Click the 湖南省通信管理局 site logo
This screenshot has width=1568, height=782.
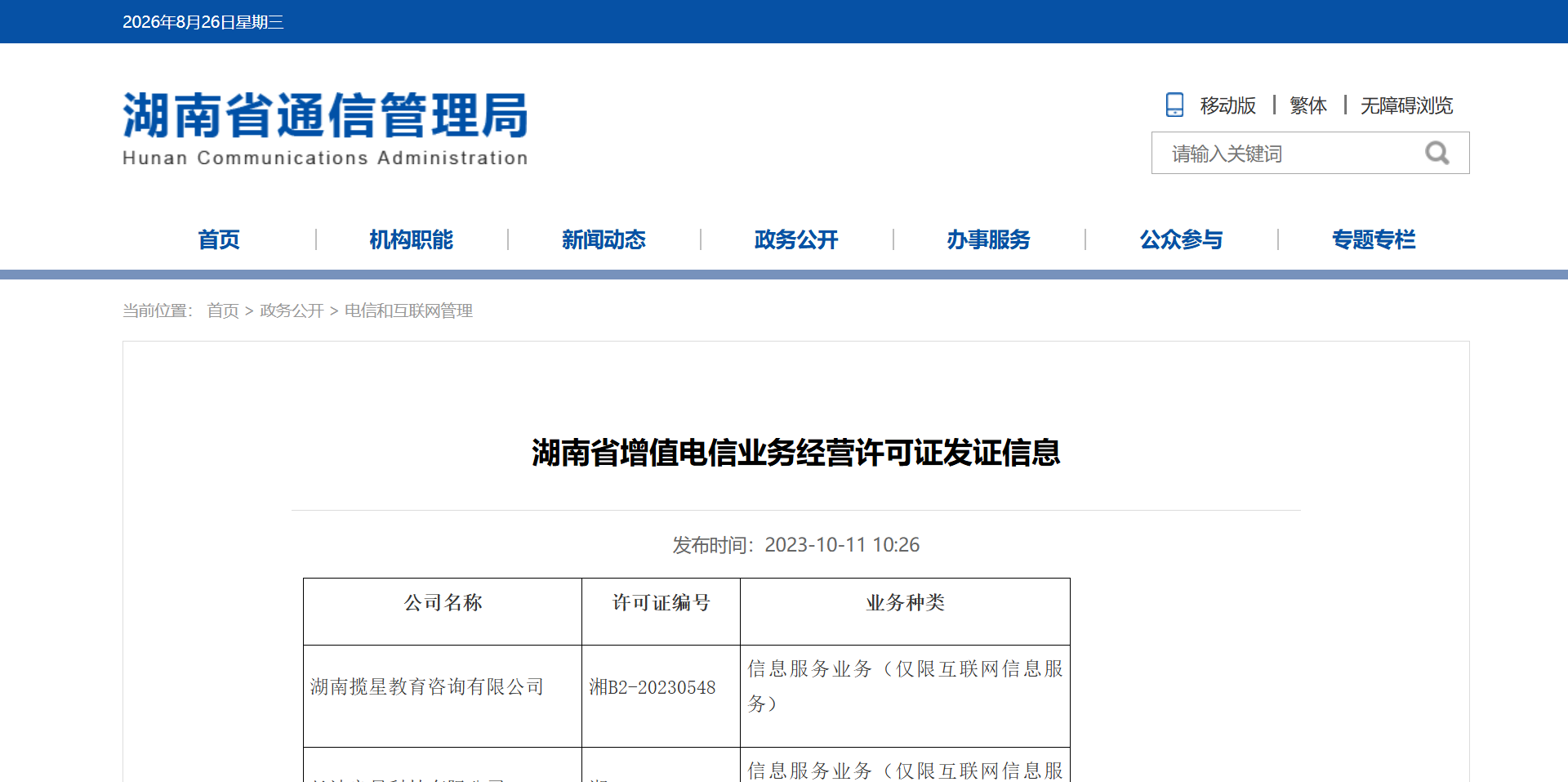(x=325, y=128)
